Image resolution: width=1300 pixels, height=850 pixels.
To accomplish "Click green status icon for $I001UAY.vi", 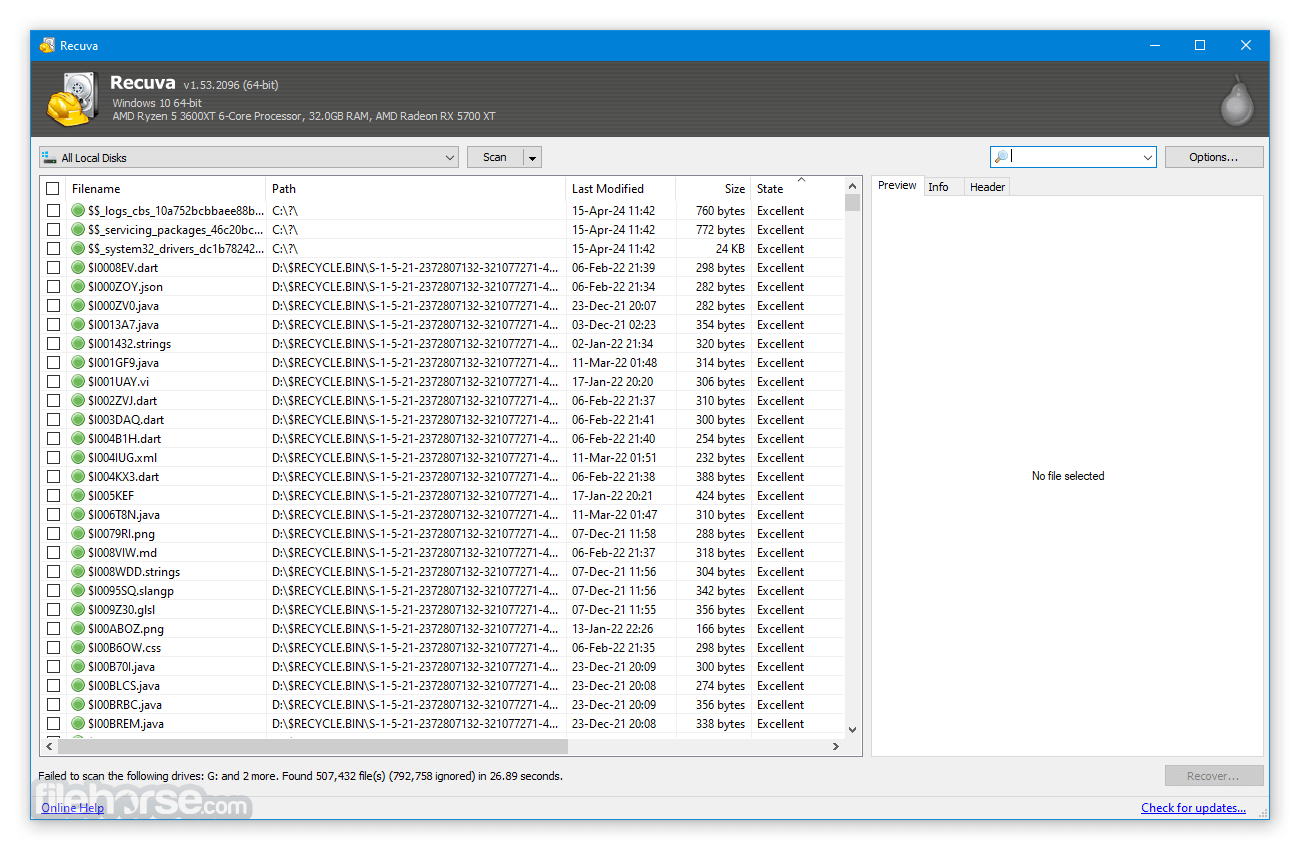I will (x=79, y=382).
